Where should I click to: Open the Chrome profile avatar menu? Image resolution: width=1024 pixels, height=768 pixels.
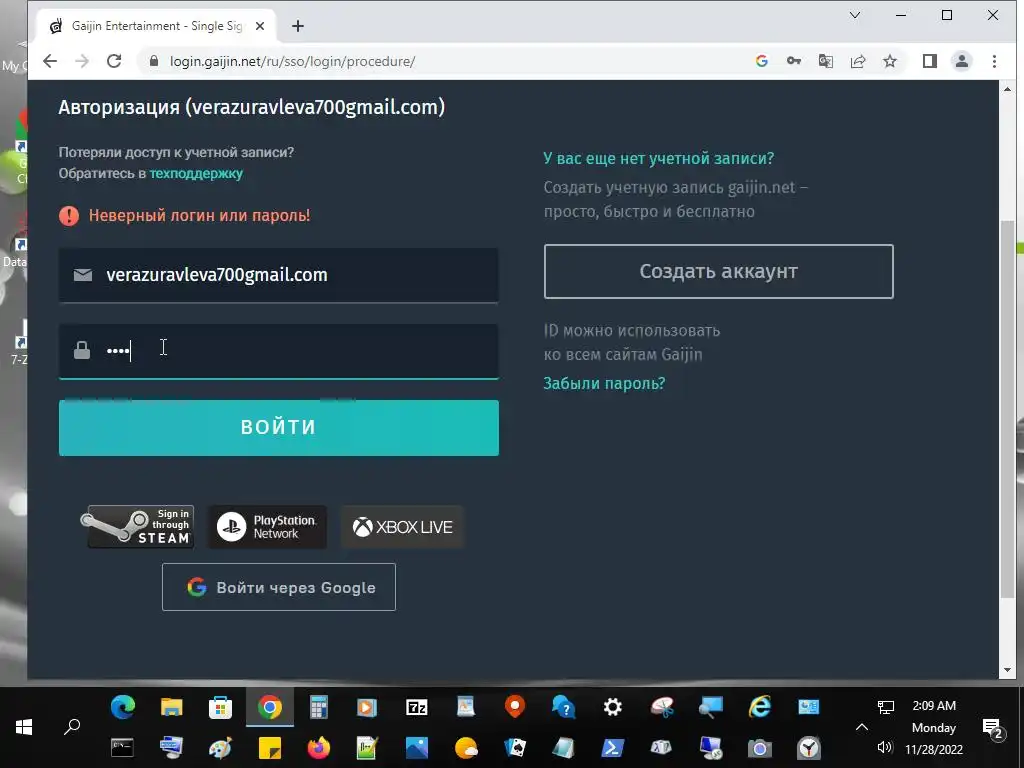961,61
